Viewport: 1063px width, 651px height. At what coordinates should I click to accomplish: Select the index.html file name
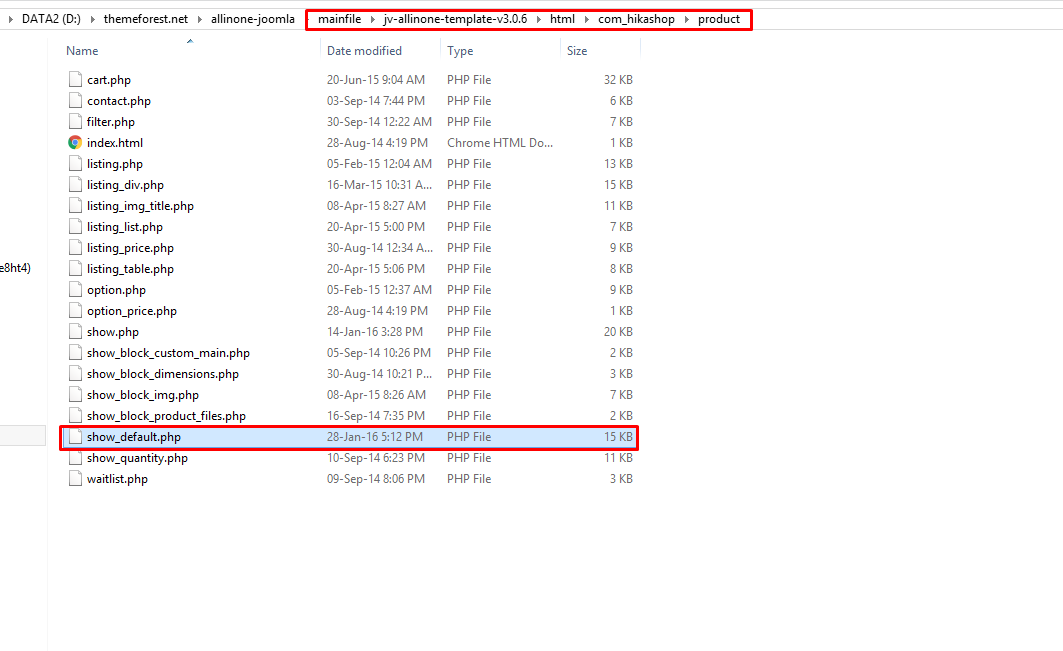[115, 142]
